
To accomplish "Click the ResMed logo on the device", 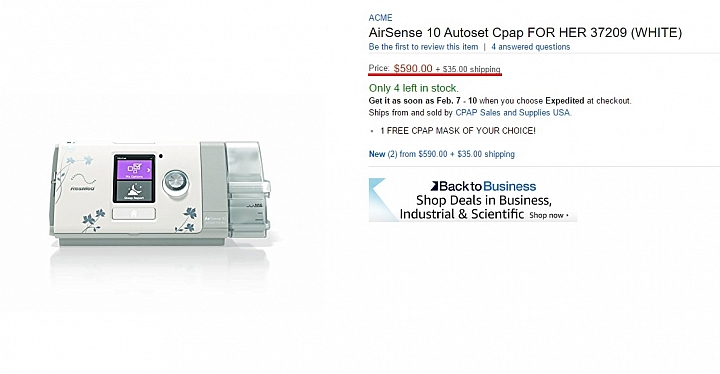I will coord(83,188).
